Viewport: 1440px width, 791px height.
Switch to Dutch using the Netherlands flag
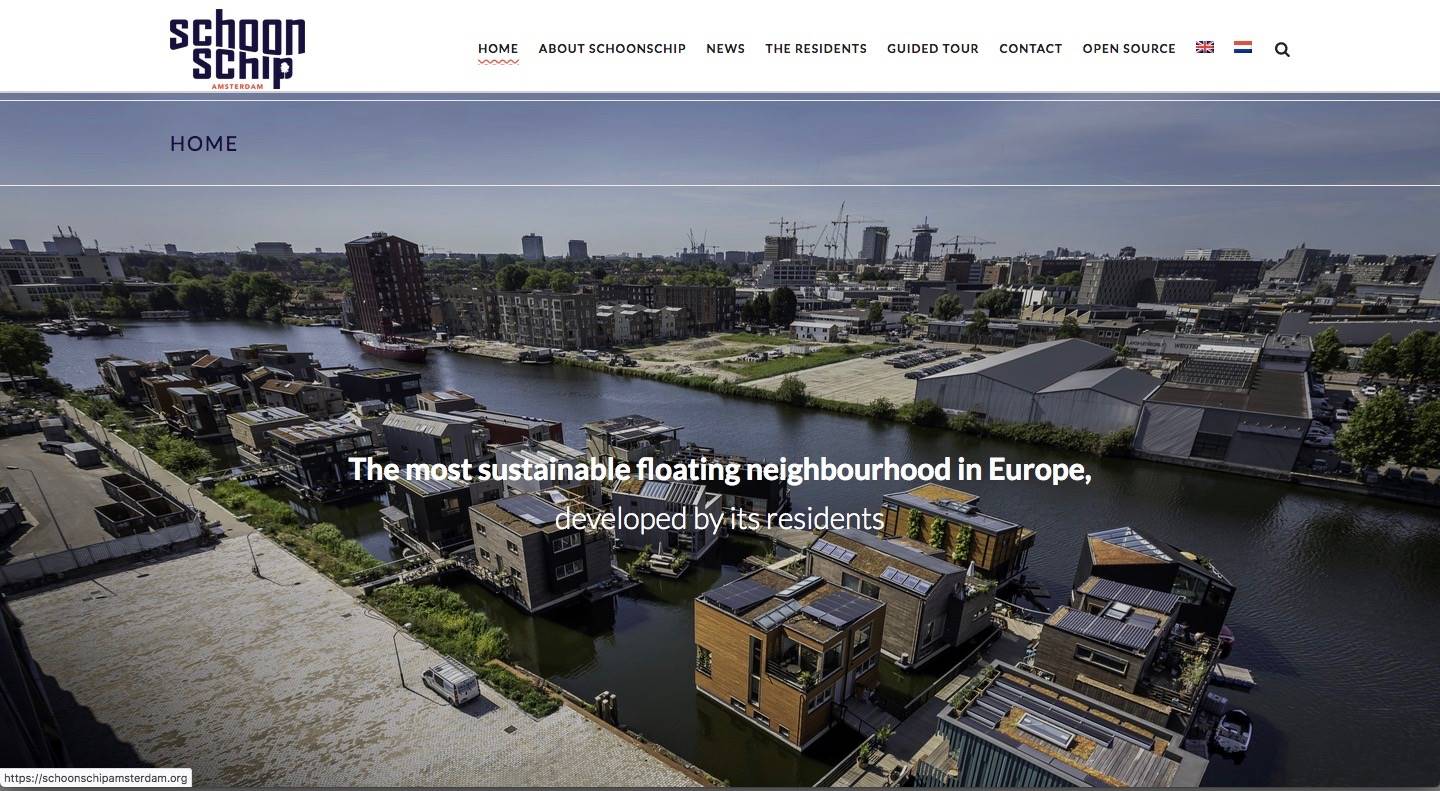[1243, 47]
